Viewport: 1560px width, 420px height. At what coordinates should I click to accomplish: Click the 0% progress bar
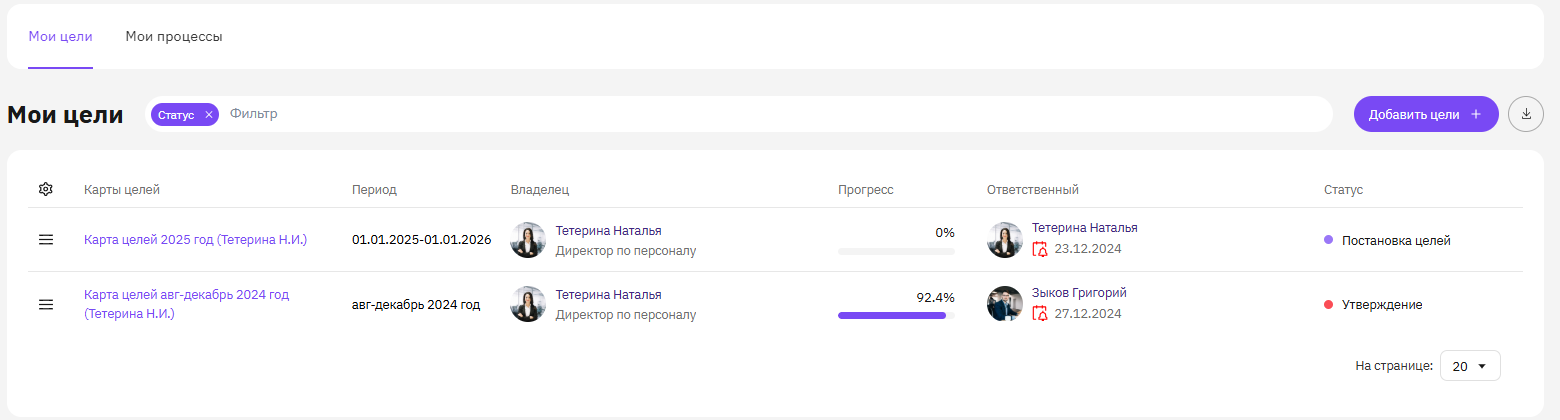point(896,251)
